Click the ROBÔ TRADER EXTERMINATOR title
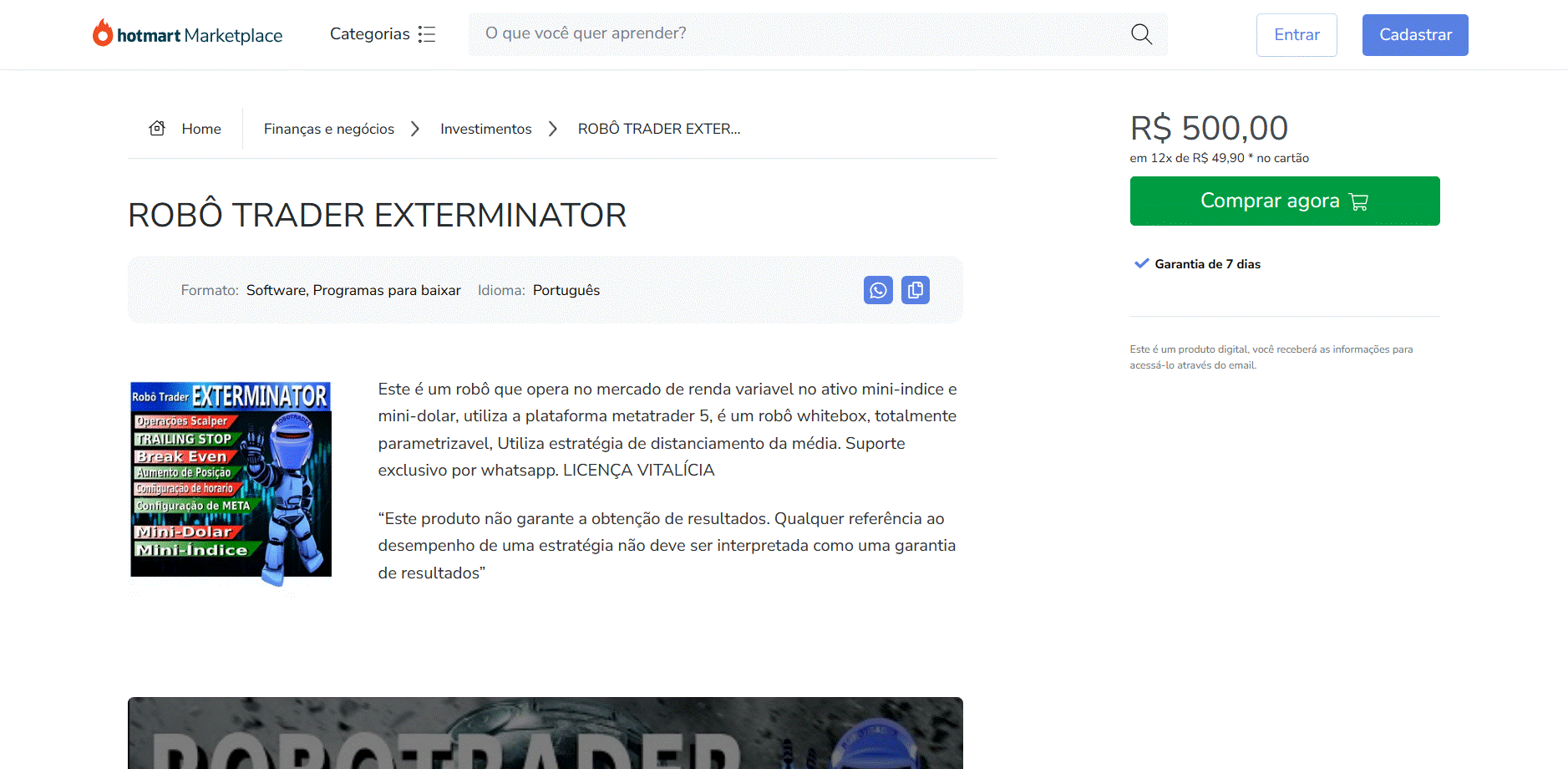The image size is (1568, 769). [377, 215]
